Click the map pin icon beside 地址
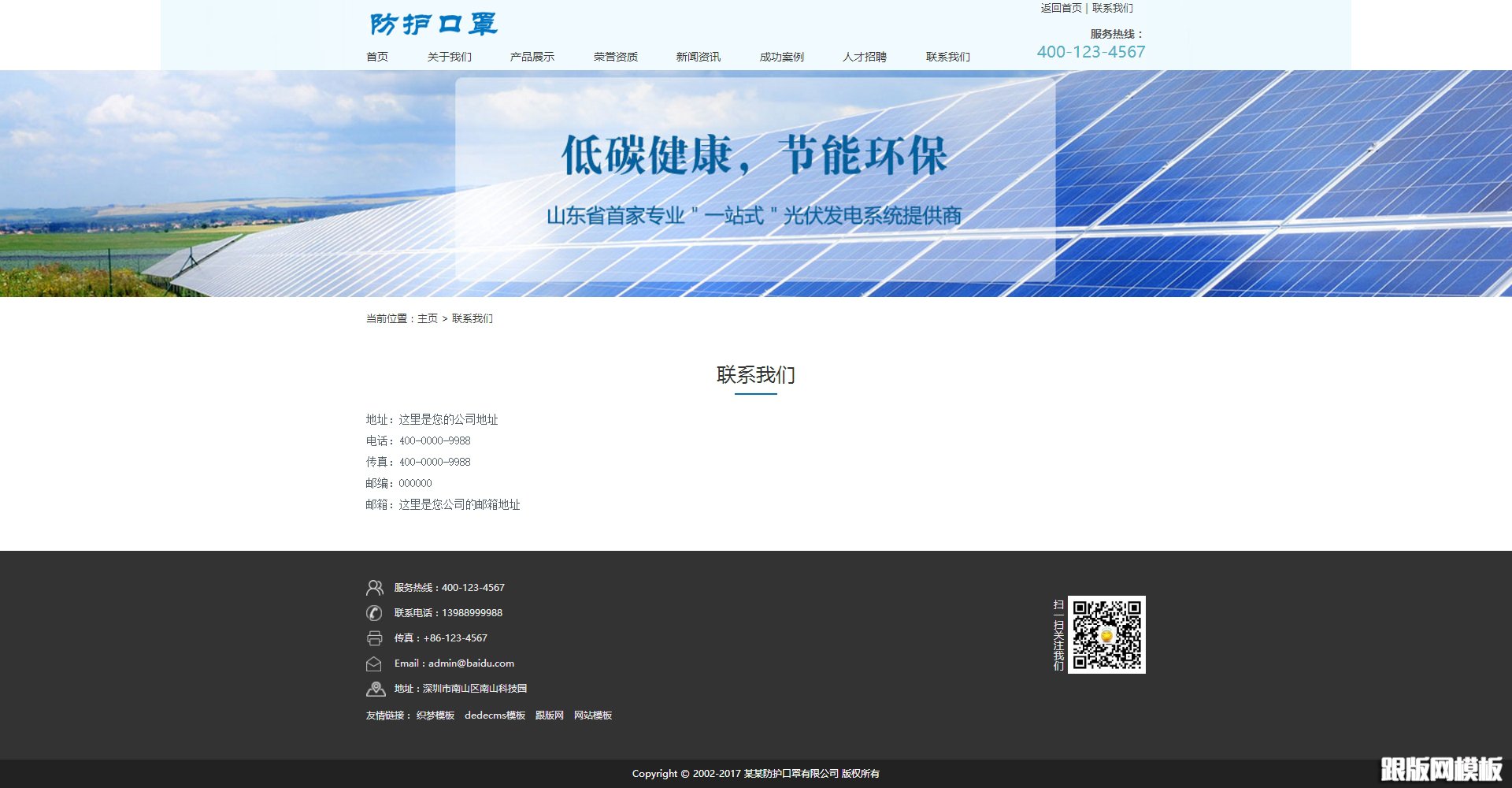 tap(373, 688)
